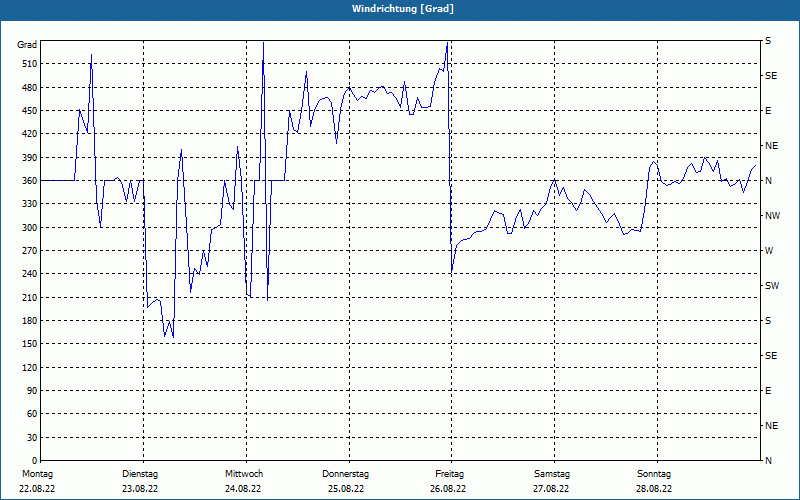800x500 pixels.
Task: Click the '240' left axis value
Action: (30, 274)
